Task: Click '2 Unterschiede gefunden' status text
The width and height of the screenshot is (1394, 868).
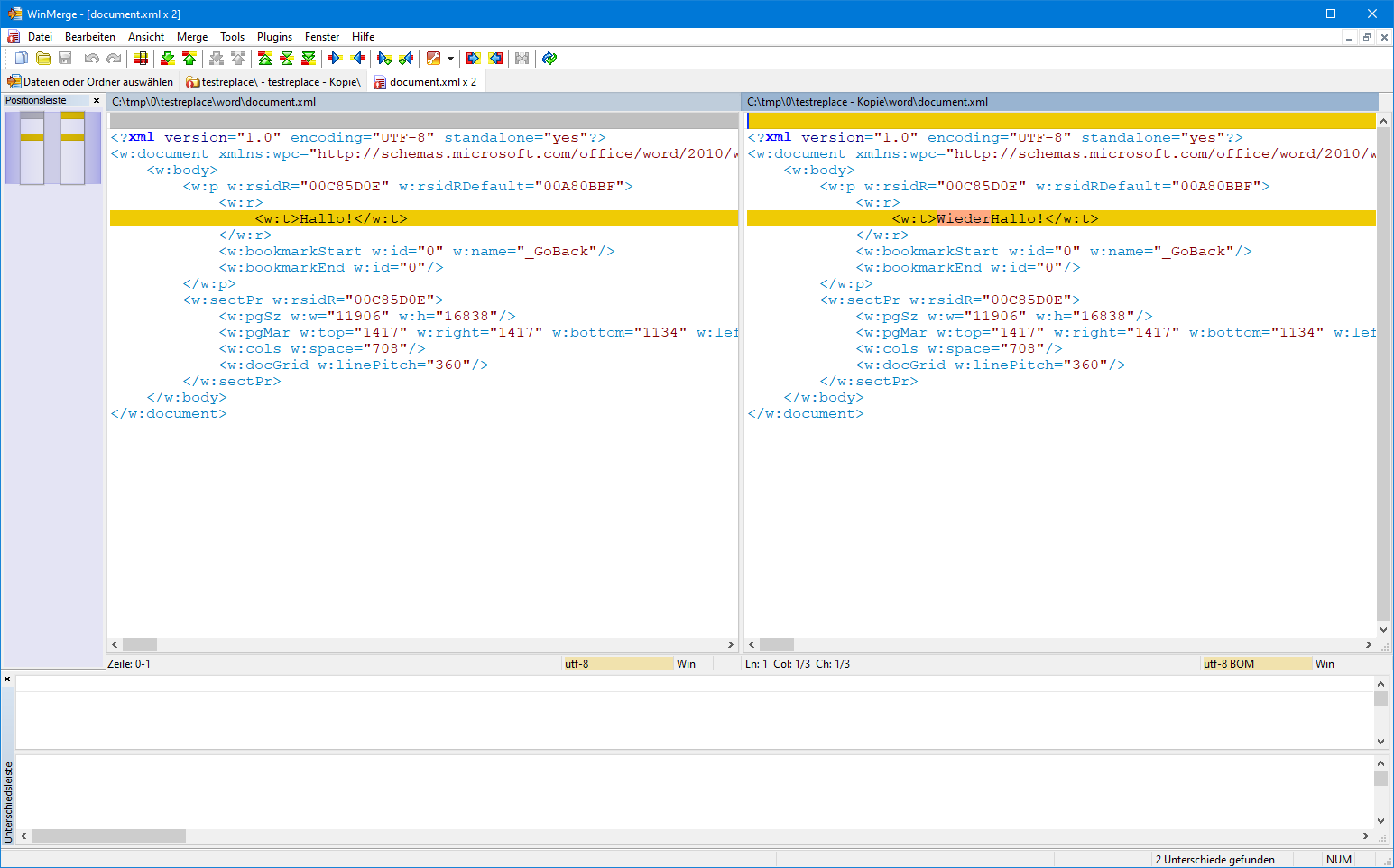Action: pyautogui.click(x=1214, y=860)
